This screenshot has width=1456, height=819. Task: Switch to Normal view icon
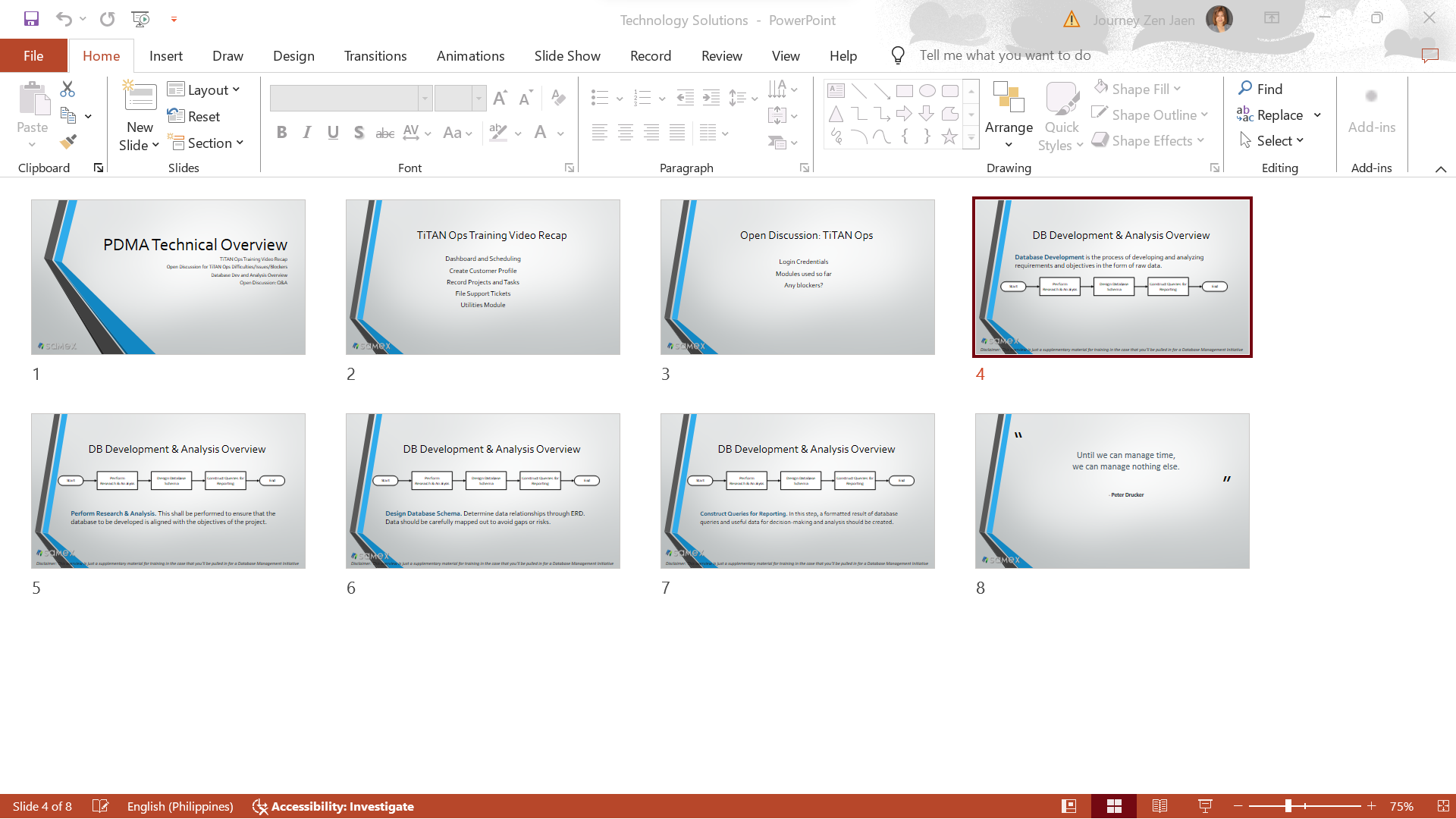pyautogui.click(x=1068, y=806)
